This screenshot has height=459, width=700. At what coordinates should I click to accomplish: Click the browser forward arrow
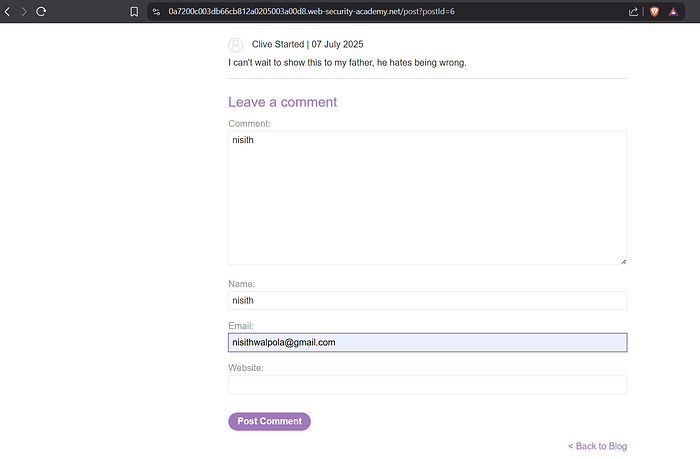pyautogui.click(x=24, y=12)
